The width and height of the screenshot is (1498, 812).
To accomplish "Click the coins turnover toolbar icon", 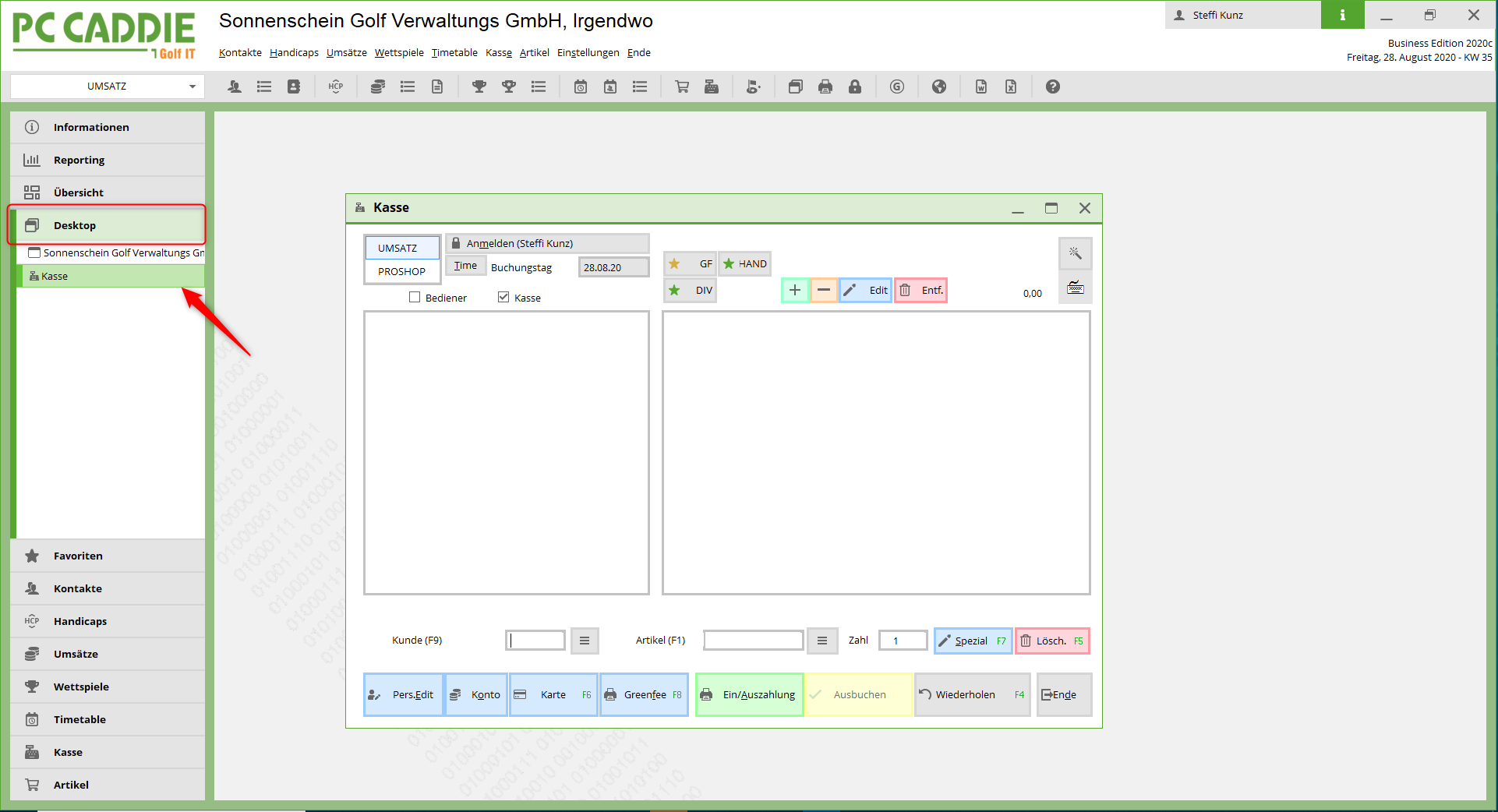I will pyautogui.click(x=378, y=86).
